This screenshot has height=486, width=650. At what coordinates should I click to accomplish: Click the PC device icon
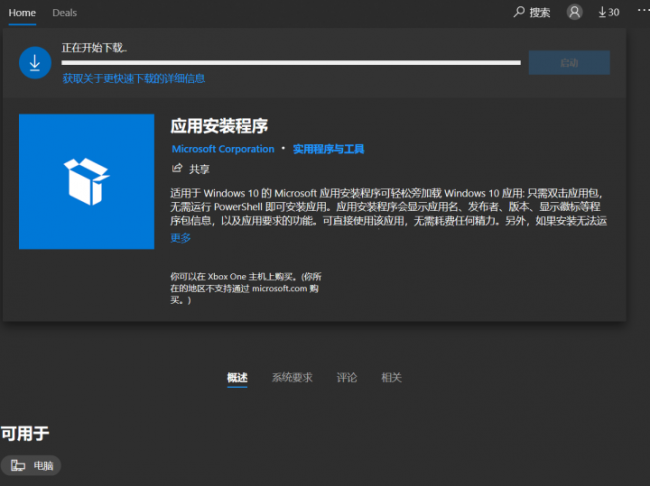point(18,465)
